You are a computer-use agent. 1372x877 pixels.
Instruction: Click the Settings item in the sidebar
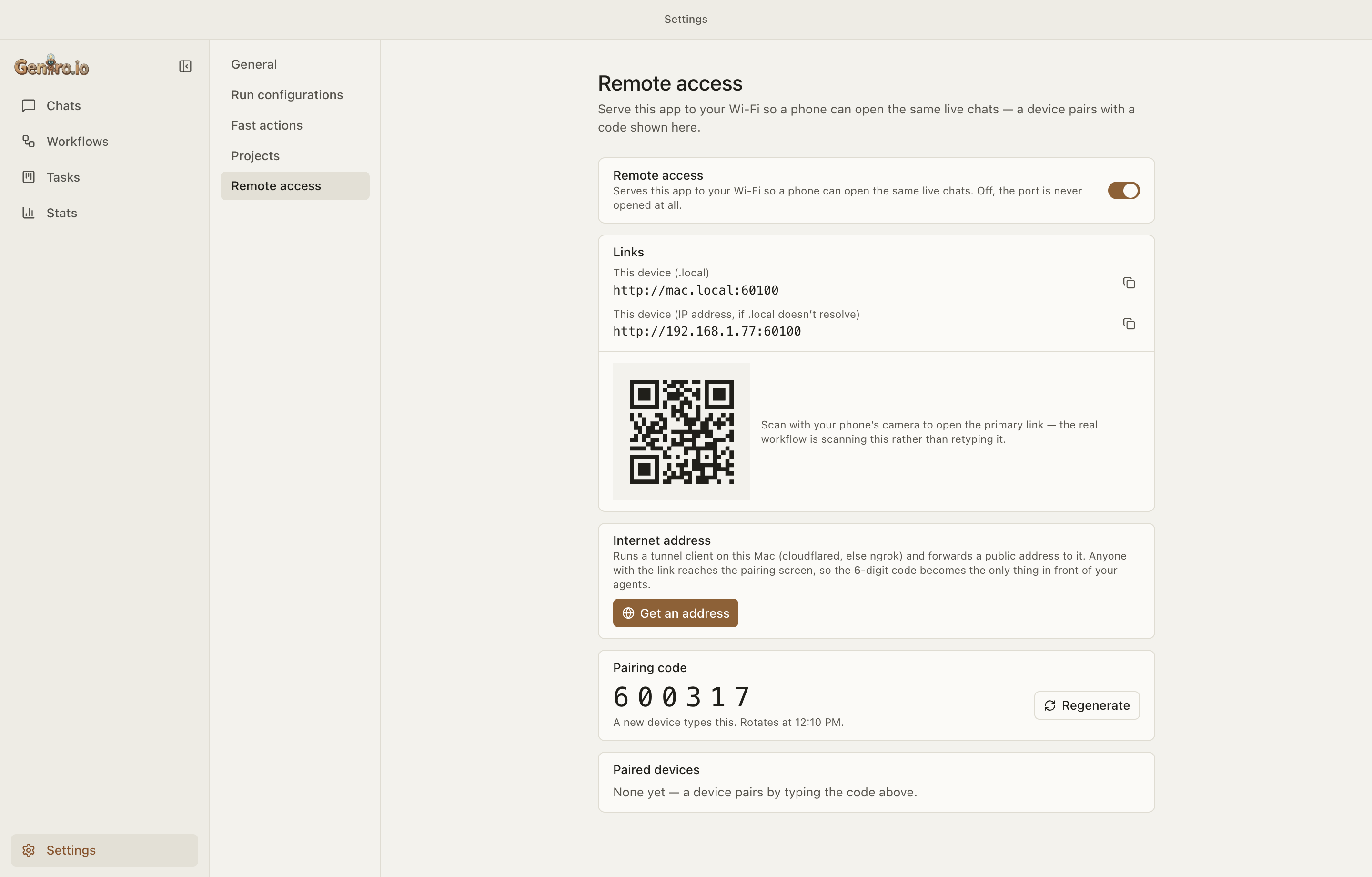click(x=104, y=850)
